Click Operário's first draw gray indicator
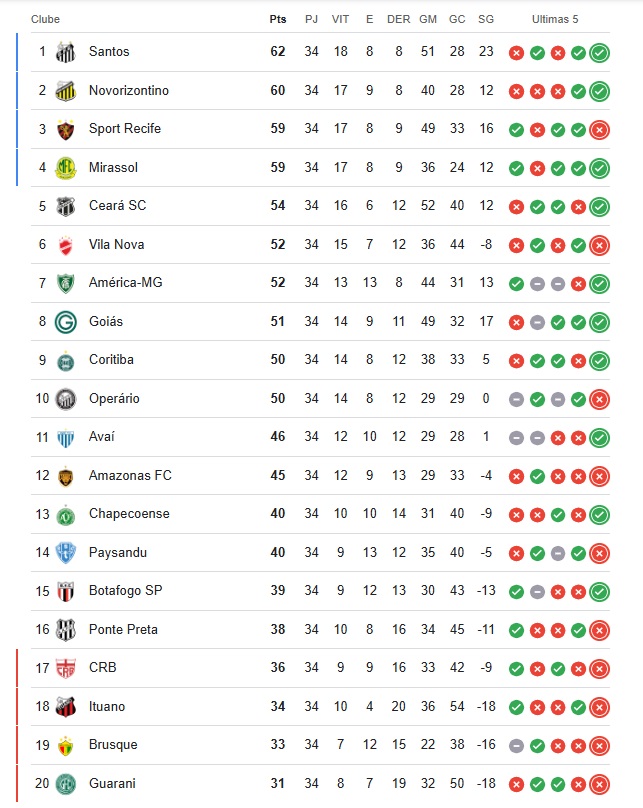643x808 pixels. click(x=516, y=399)
